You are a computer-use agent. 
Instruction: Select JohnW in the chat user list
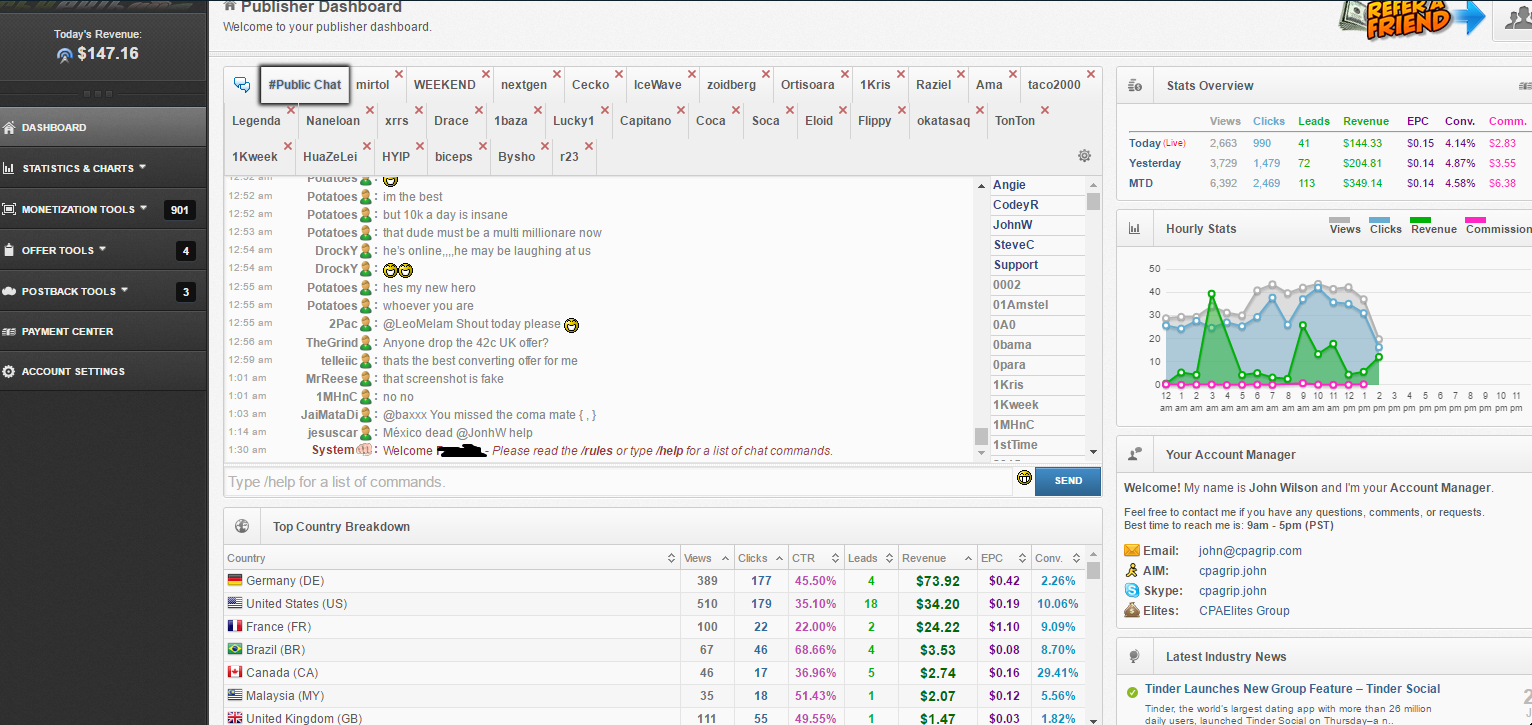click(x=1013, y=225)
